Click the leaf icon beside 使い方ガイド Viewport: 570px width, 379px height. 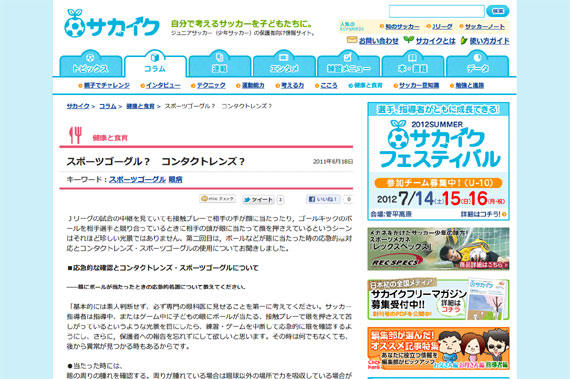pyautogui.click(x=464, y=40)
